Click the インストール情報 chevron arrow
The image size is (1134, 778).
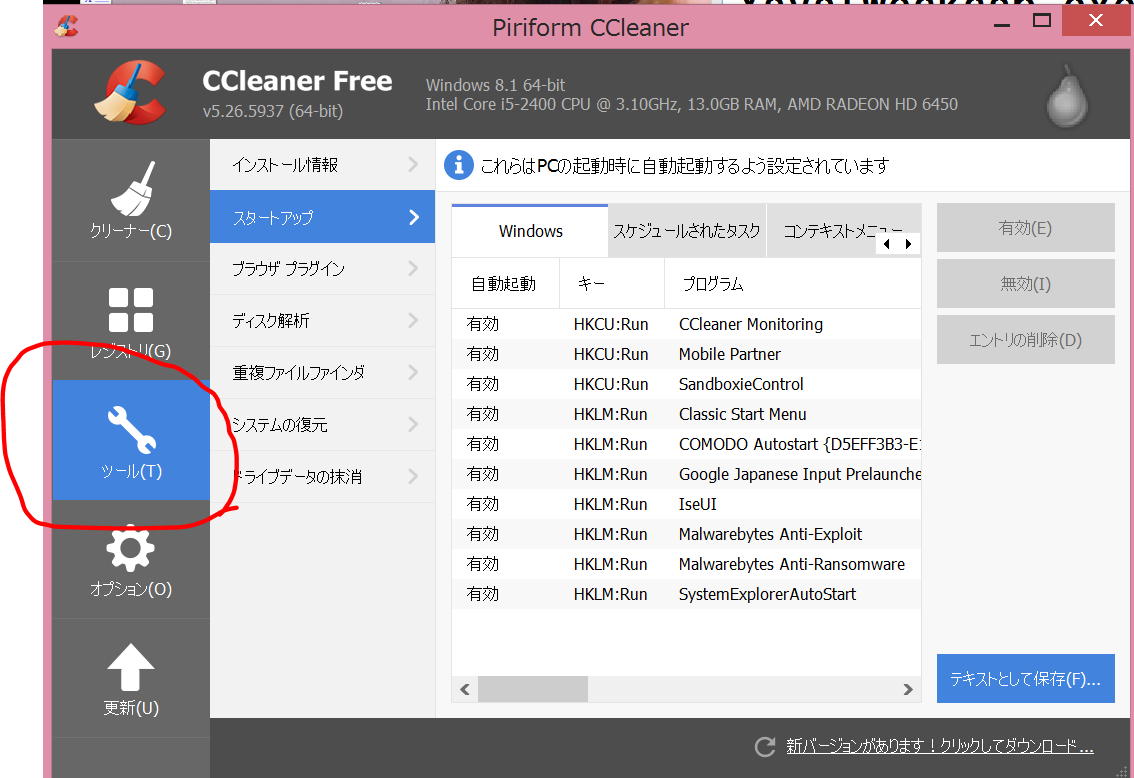[414, 165]
